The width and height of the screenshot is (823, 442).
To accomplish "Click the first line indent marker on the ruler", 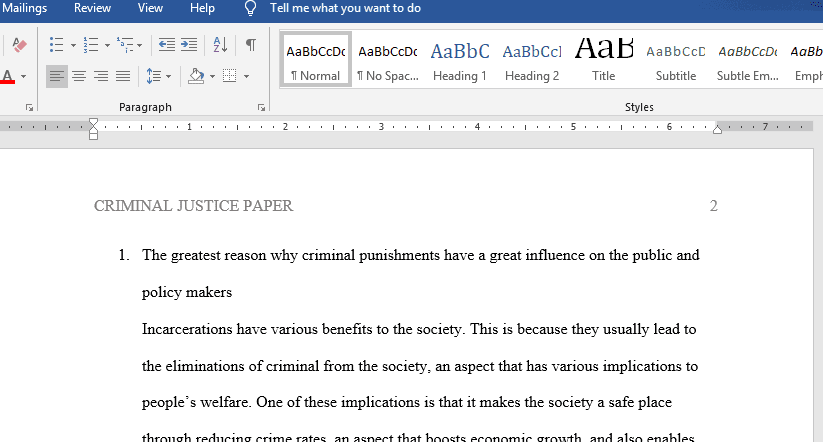I will coord(93,123).
